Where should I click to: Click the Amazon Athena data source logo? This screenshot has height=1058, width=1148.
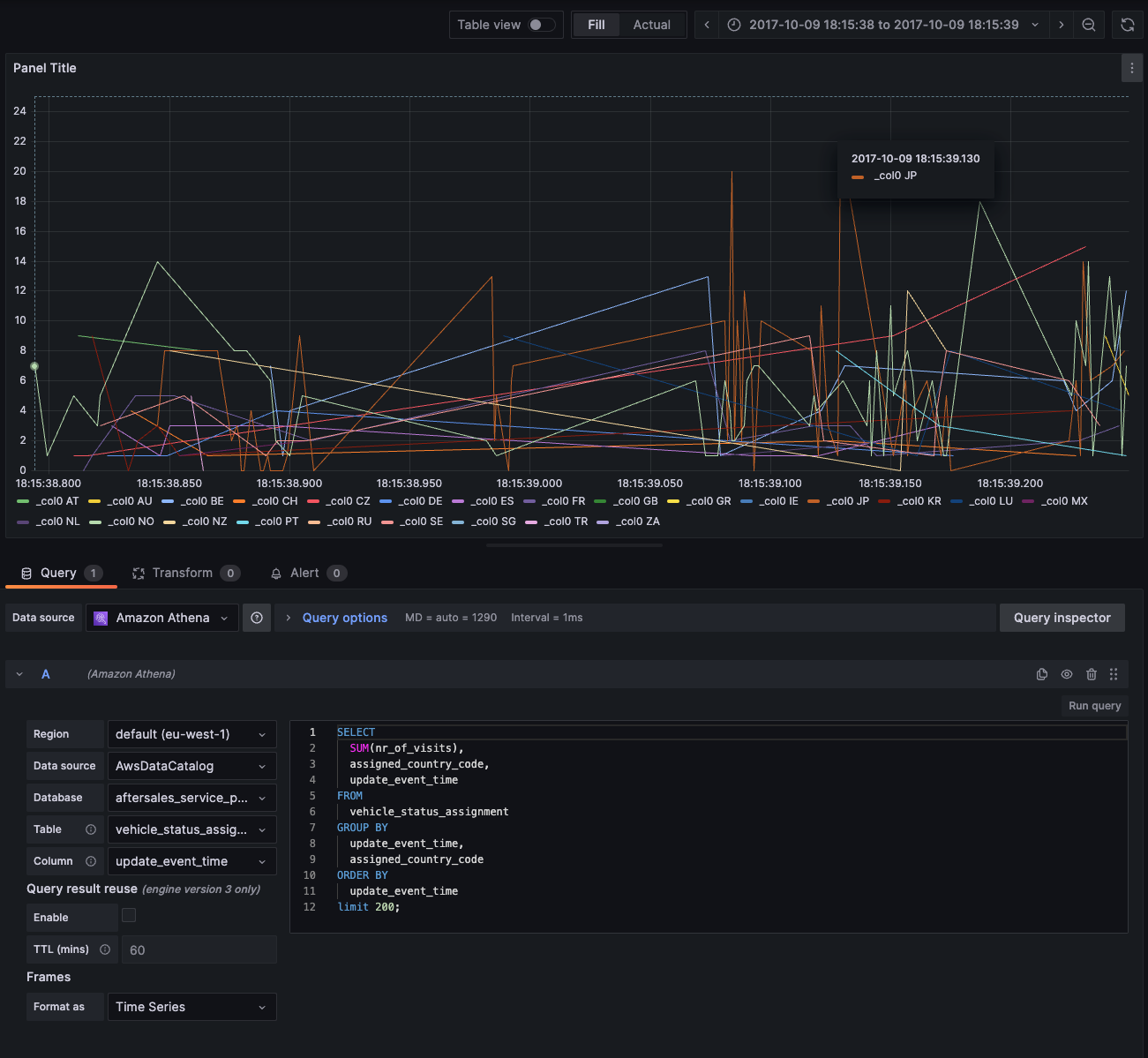(x=101, y=618)
